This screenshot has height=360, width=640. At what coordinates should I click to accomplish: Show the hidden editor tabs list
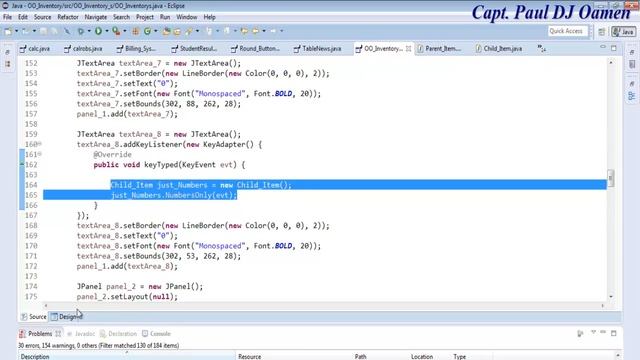click(x=541, y=49)
